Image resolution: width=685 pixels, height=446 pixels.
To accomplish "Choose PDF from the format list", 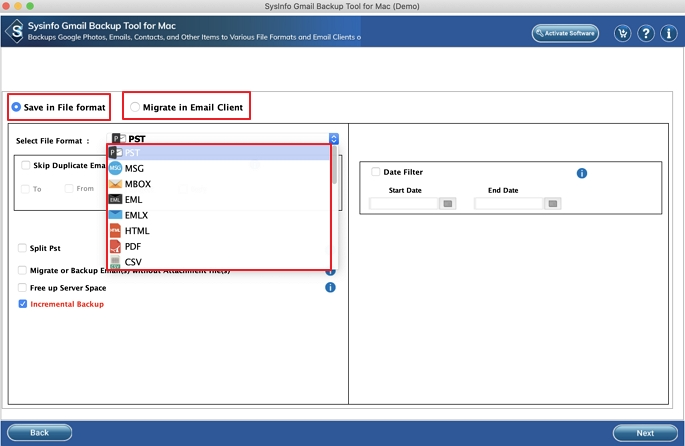I will [134, 246].
